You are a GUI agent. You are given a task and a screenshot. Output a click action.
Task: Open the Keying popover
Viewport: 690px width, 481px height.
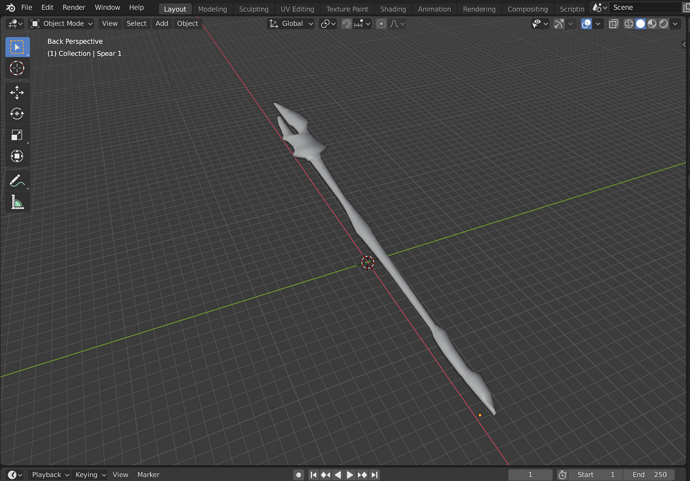90,474
